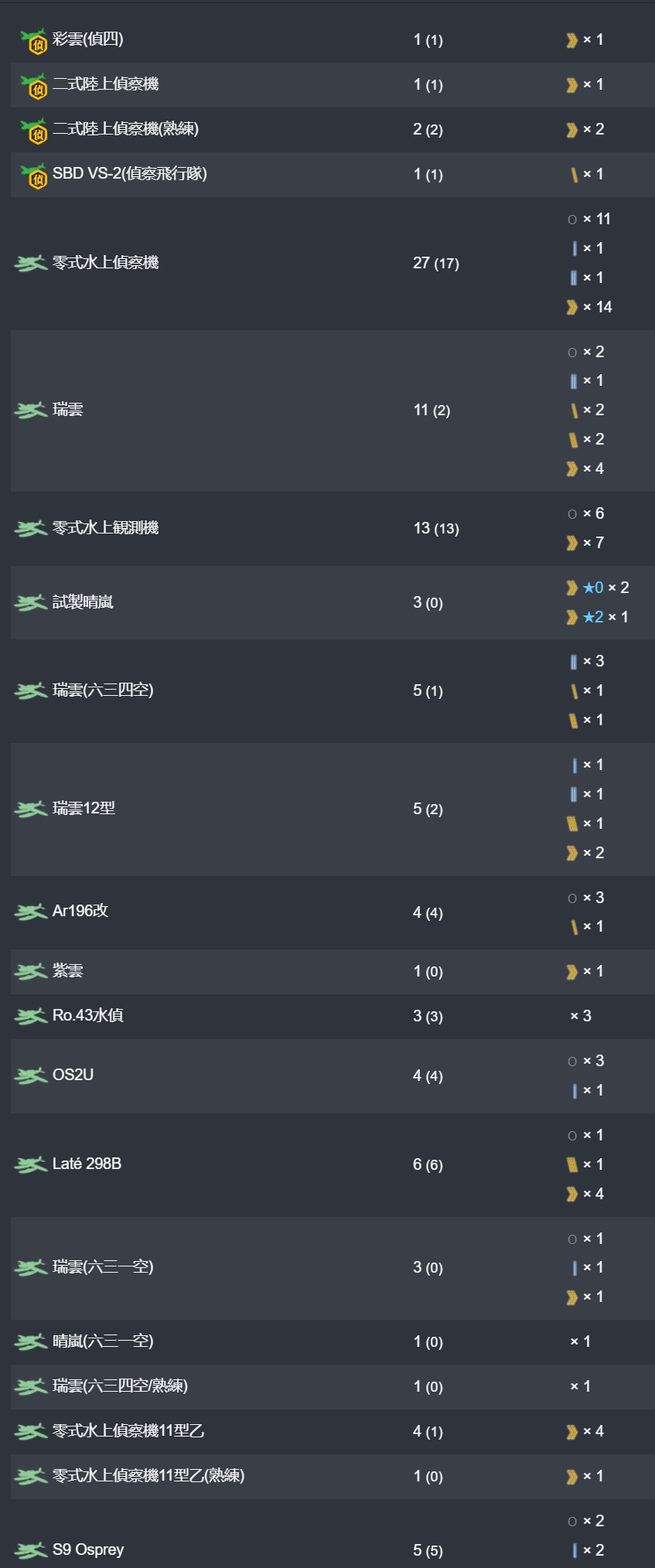Click the SBD VS-2(偵察飛行隊) plane icon
The height and width of the screenshot is (1568, 655).
(x=33, y=175)
